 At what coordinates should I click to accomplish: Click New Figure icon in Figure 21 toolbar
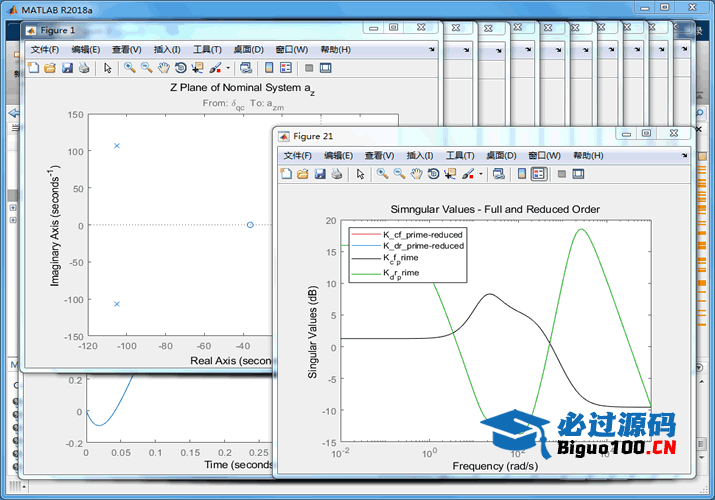[x=286, y=174]
